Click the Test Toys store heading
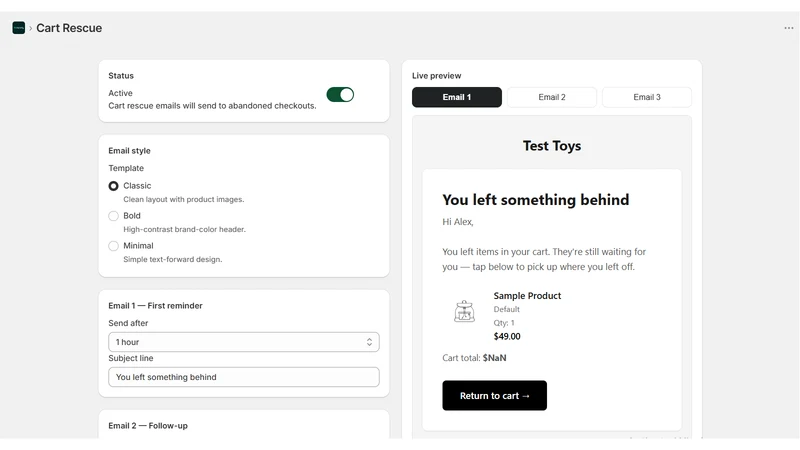 pos(552,146)
